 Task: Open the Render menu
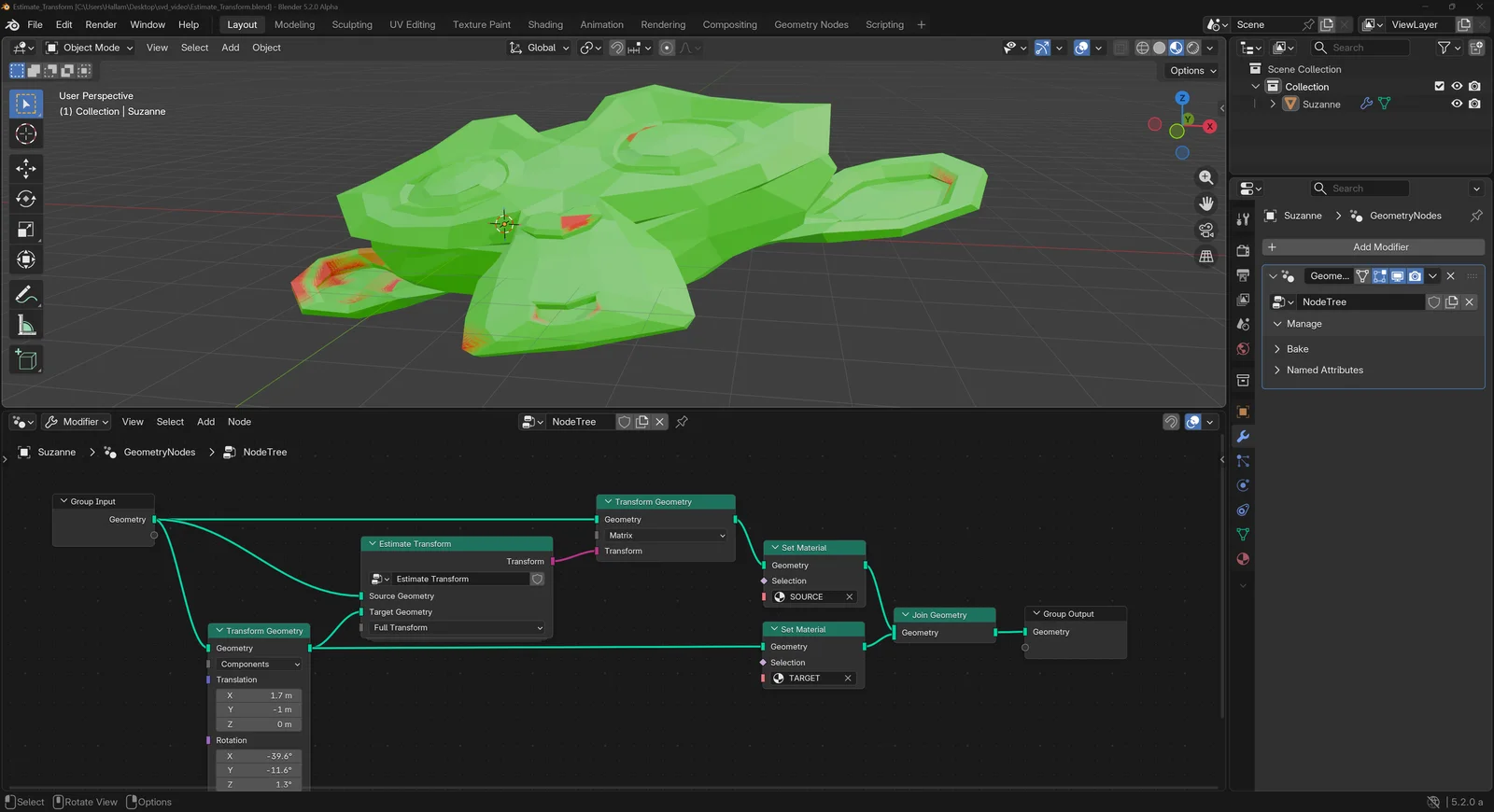[101, 24]
